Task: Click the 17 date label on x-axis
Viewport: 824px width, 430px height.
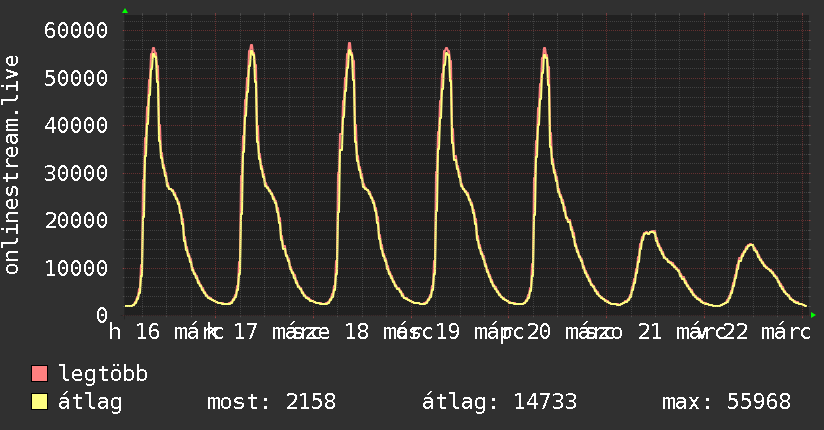Action: click(245, 332)
